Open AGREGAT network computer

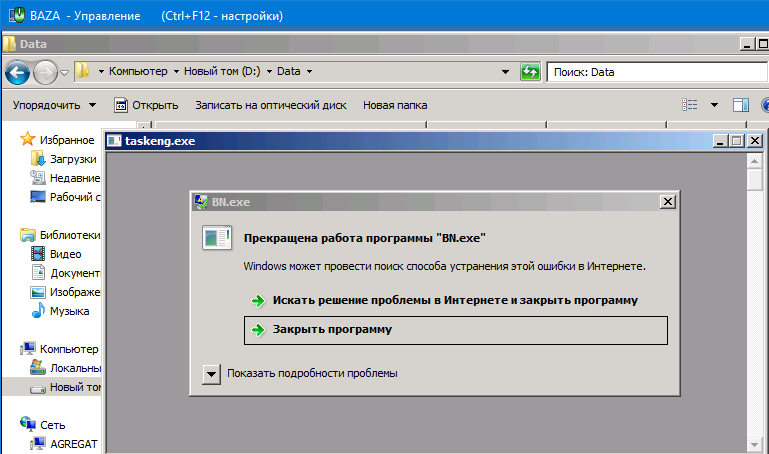pos(74,444)
